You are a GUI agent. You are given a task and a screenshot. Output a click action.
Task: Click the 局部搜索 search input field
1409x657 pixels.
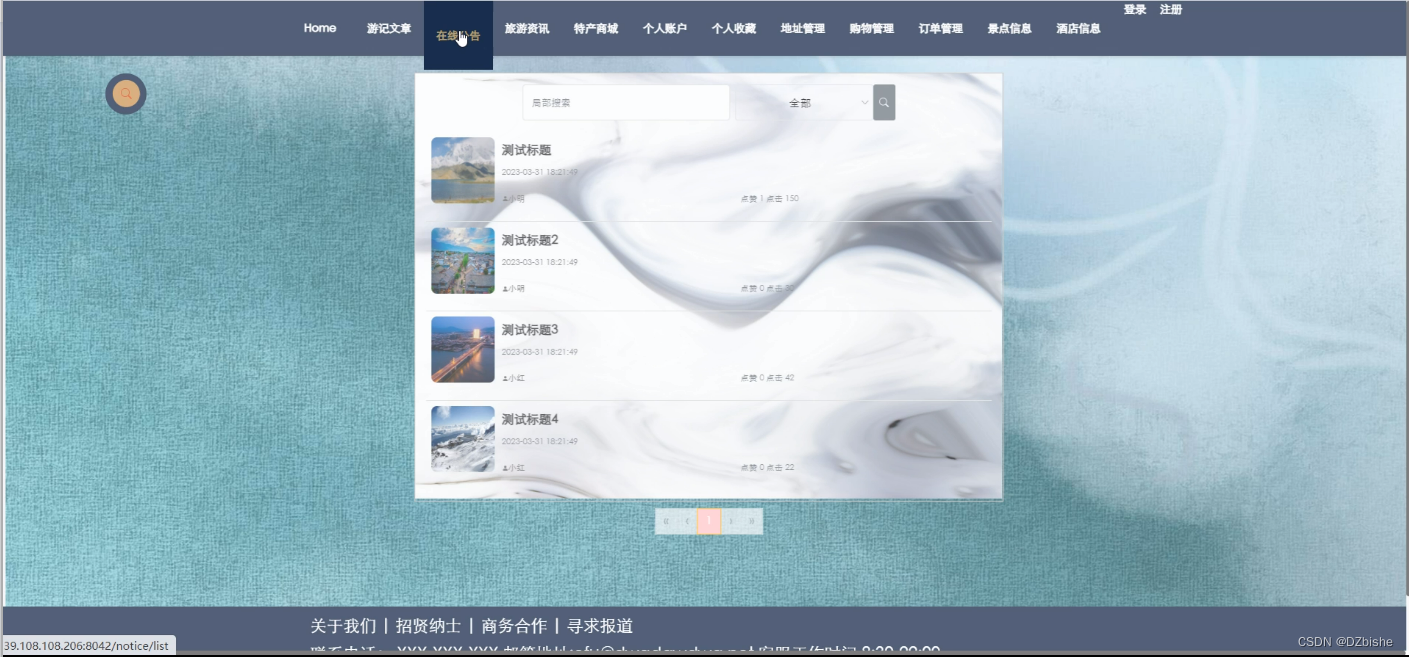(x=626, y=102)
